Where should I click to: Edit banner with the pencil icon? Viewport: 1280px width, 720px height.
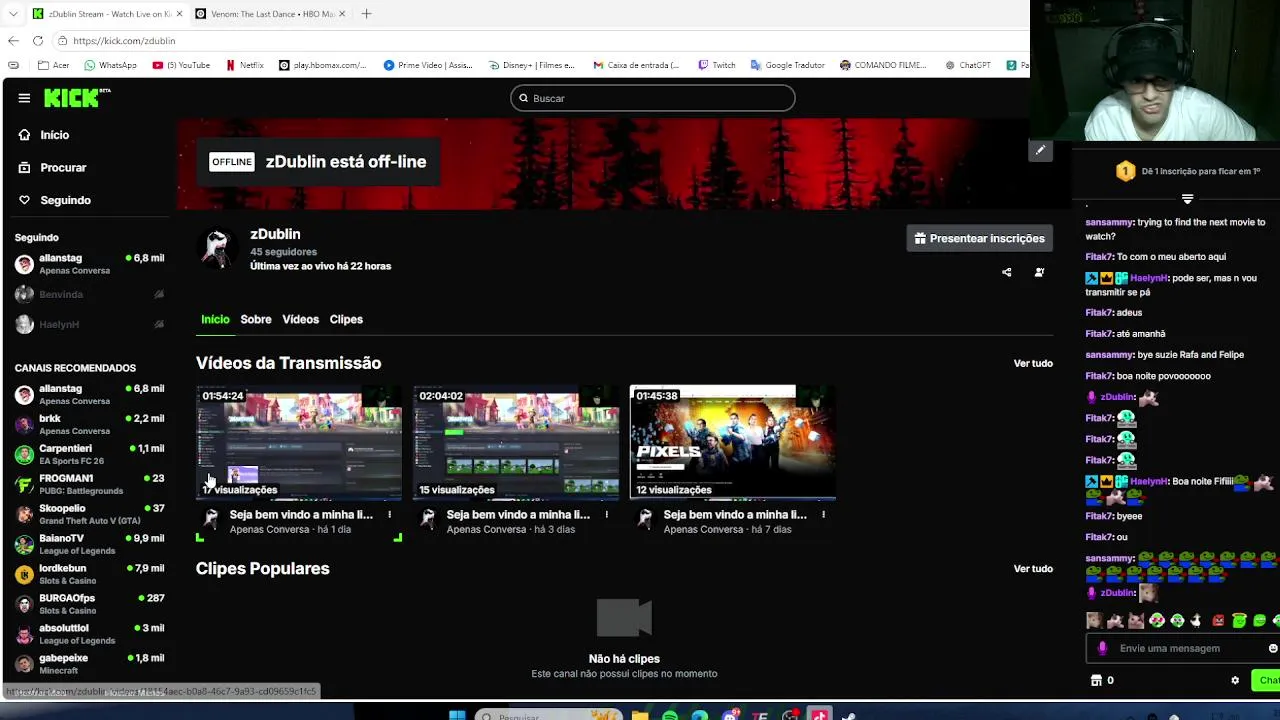(x=1040, y=150)
